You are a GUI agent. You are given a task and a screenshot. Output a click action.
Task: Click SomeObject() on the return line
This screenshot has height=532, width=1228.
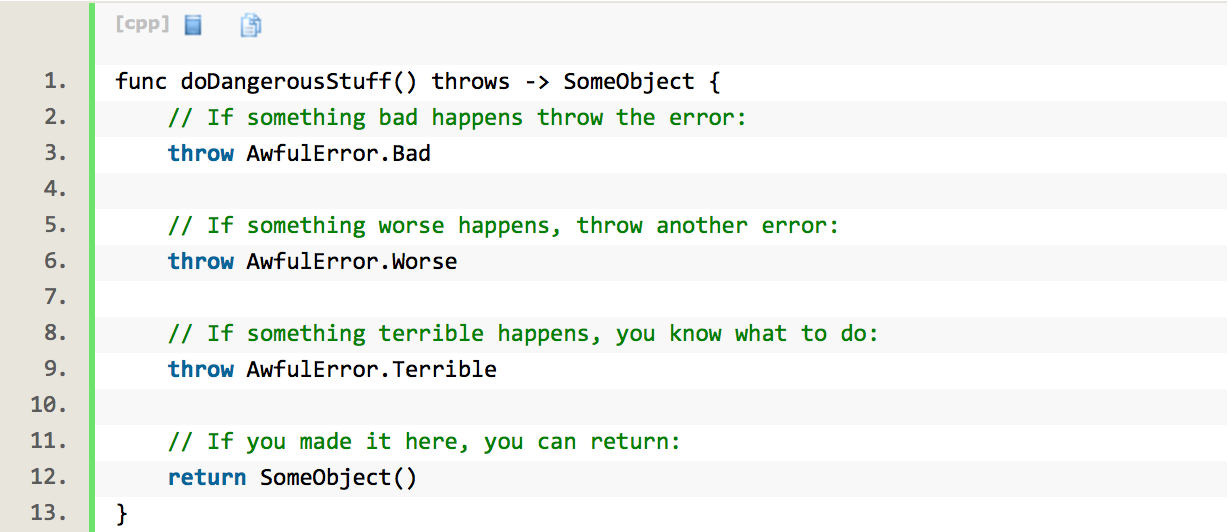338,477
